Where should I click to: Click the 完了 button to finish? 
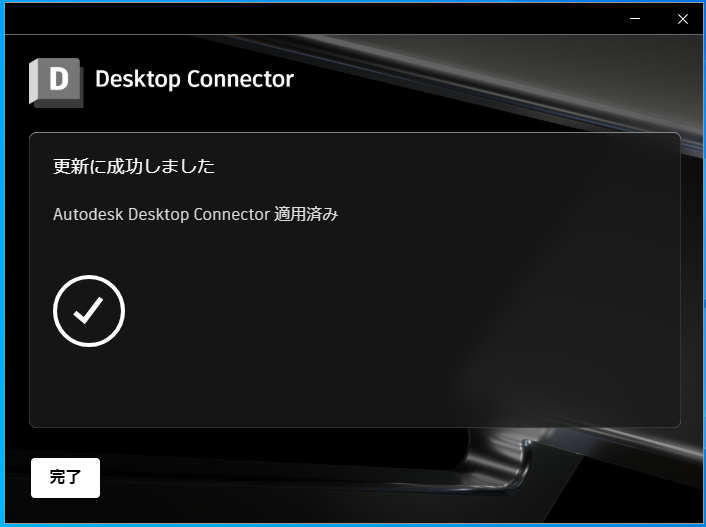(x=65, y=477)
